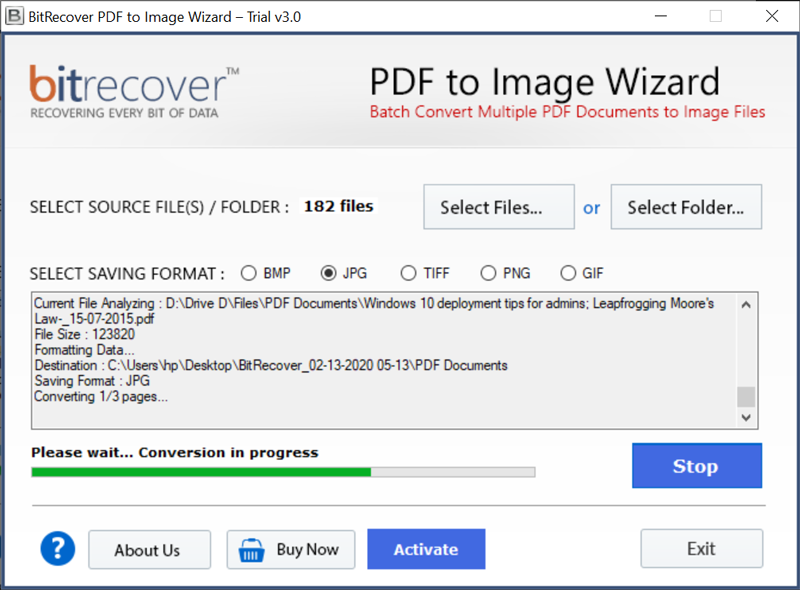Viewport: 800px width, 590px height.
Task: Choose TIFF as saving format
Action: (425, 273)
